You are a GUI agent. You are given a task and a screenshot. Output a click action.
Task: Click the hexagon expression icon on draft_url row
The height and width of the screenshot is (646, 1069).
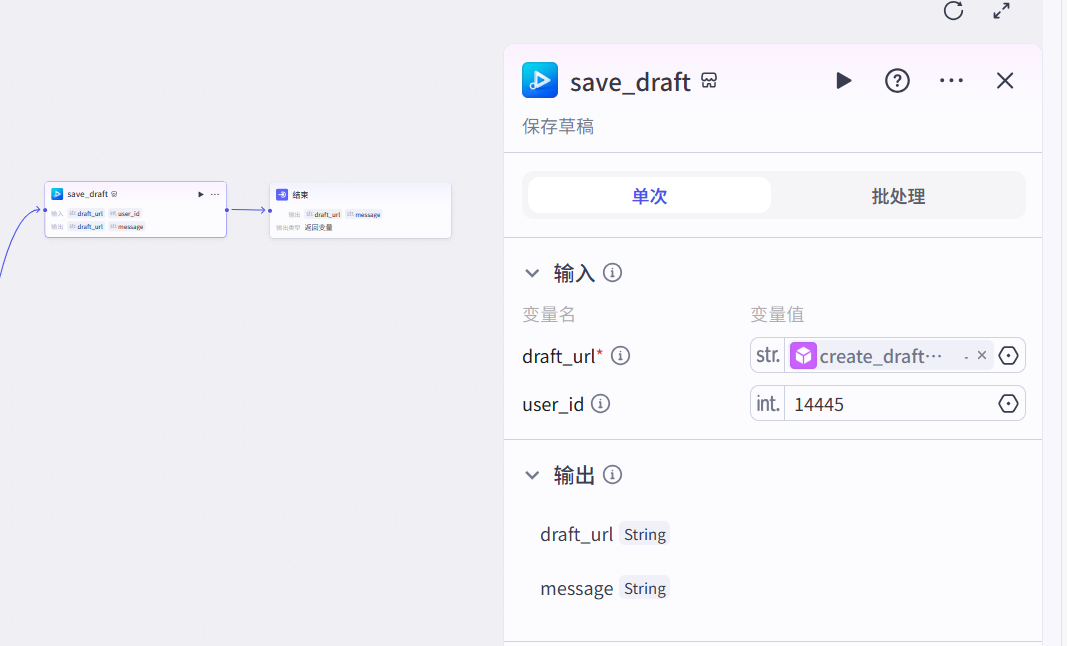click(1008, 355)
